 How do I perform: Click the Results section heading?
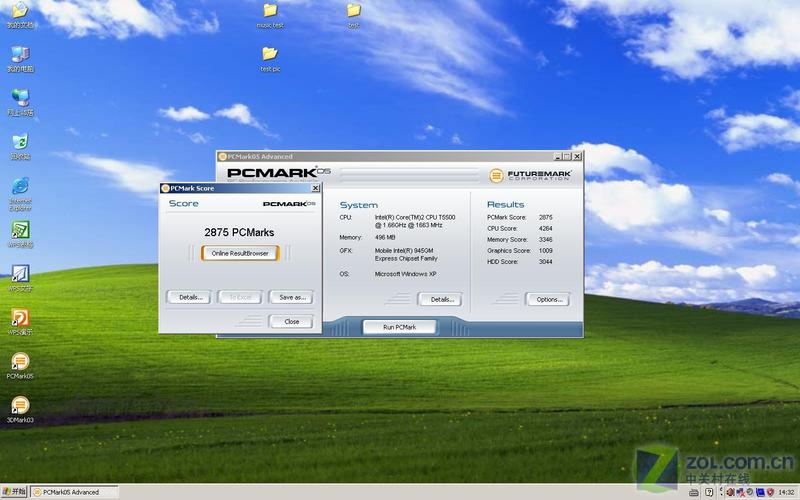pos(505,205)
